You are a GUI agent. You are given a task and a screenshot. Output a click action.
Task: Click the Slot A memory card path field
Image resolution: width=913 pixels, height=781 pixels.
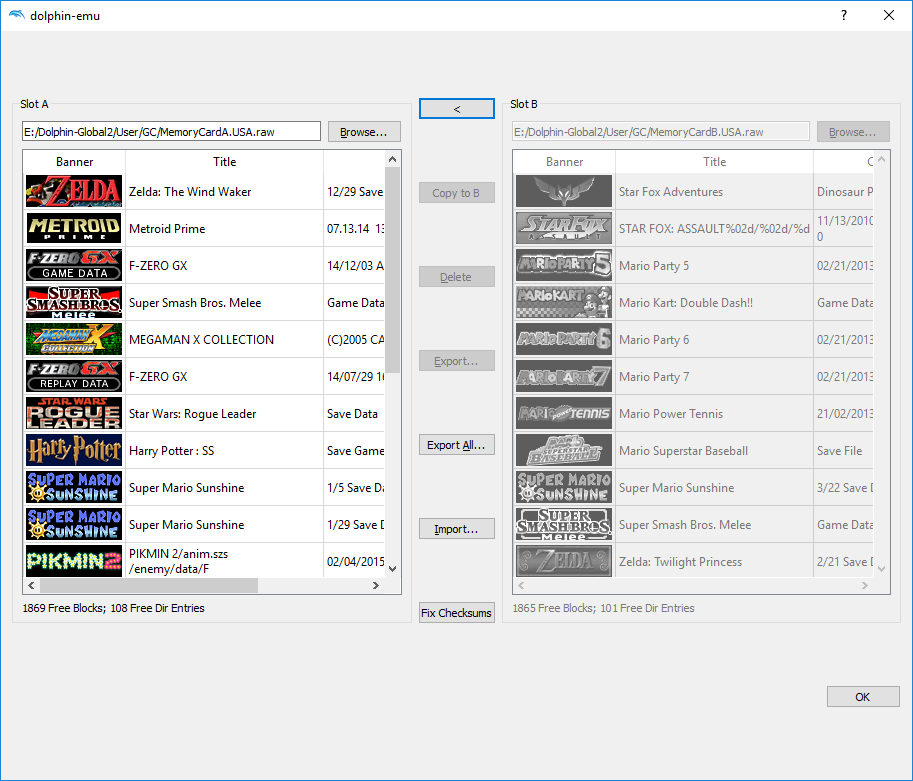170,130
